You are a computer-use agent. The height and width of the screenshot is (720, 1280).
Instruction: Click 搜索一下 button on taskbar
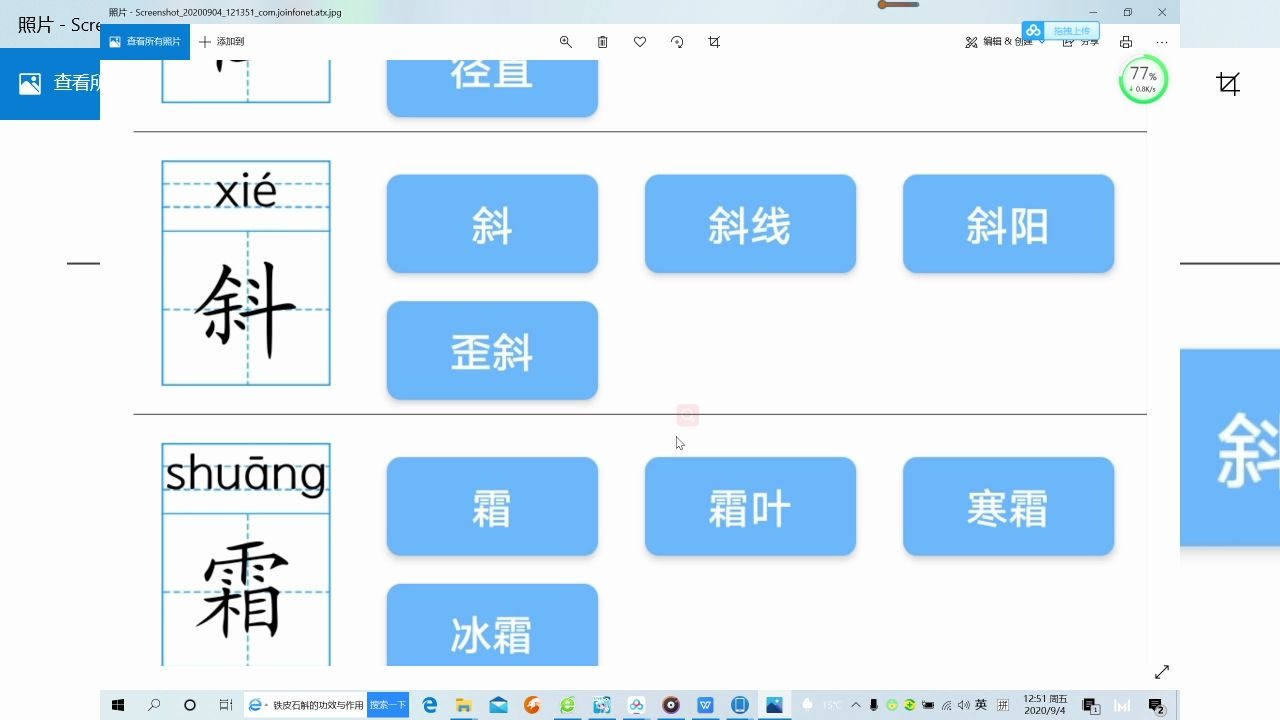388,705
